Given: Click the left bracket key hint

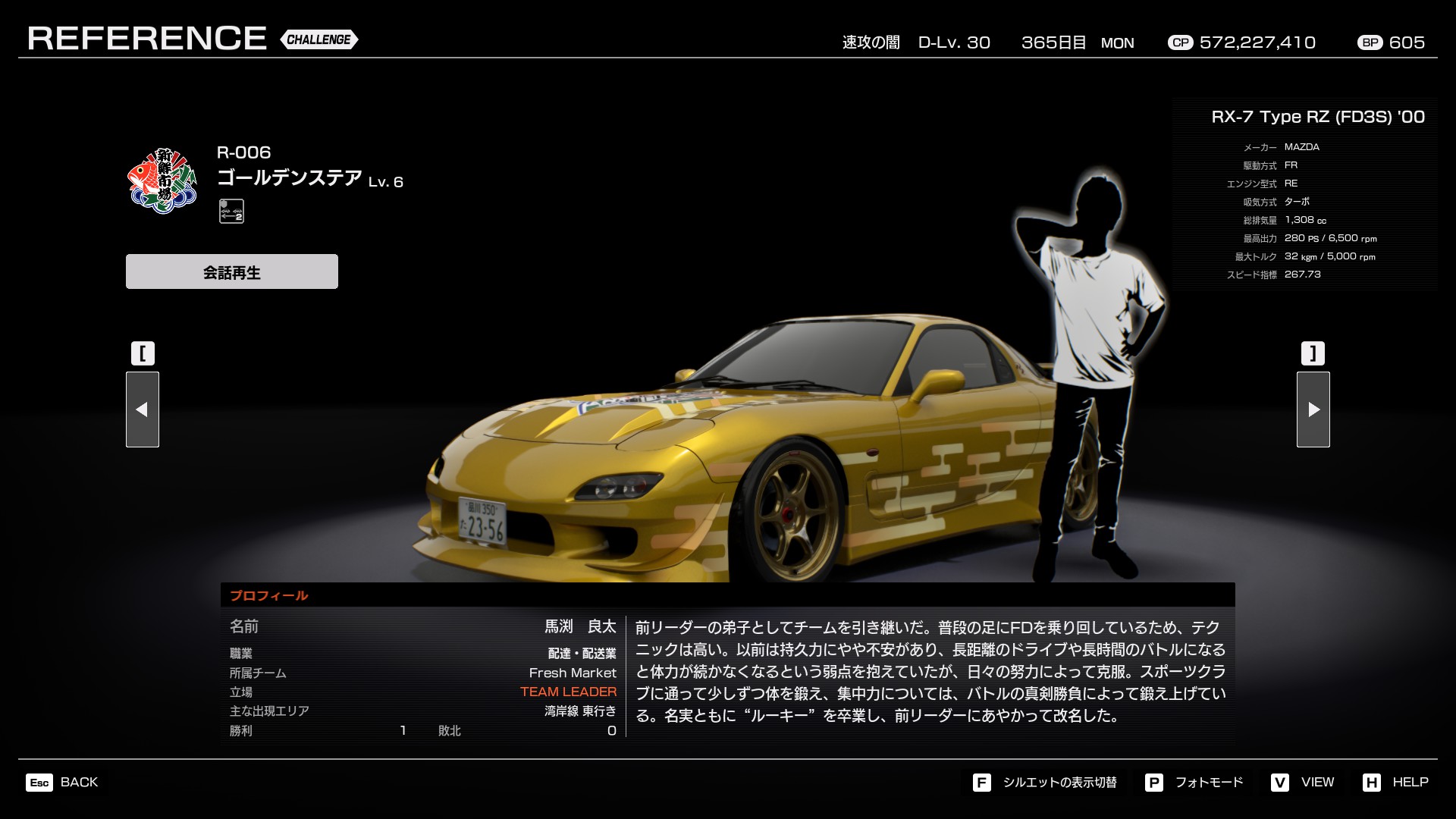Looking at the screenshot, I should pos(143,353).
